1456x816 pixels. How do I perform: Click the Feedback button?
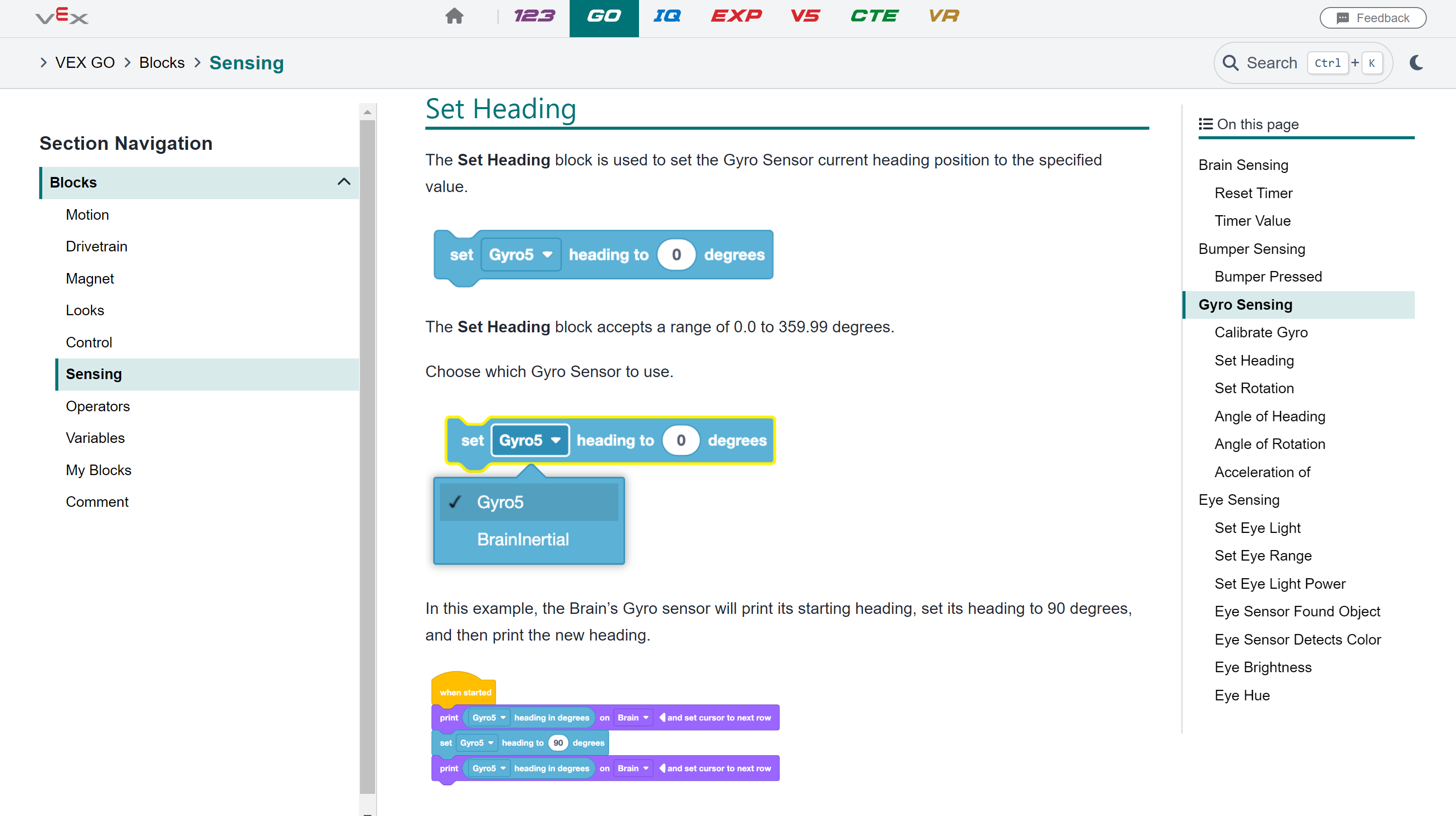point(1373,18)
